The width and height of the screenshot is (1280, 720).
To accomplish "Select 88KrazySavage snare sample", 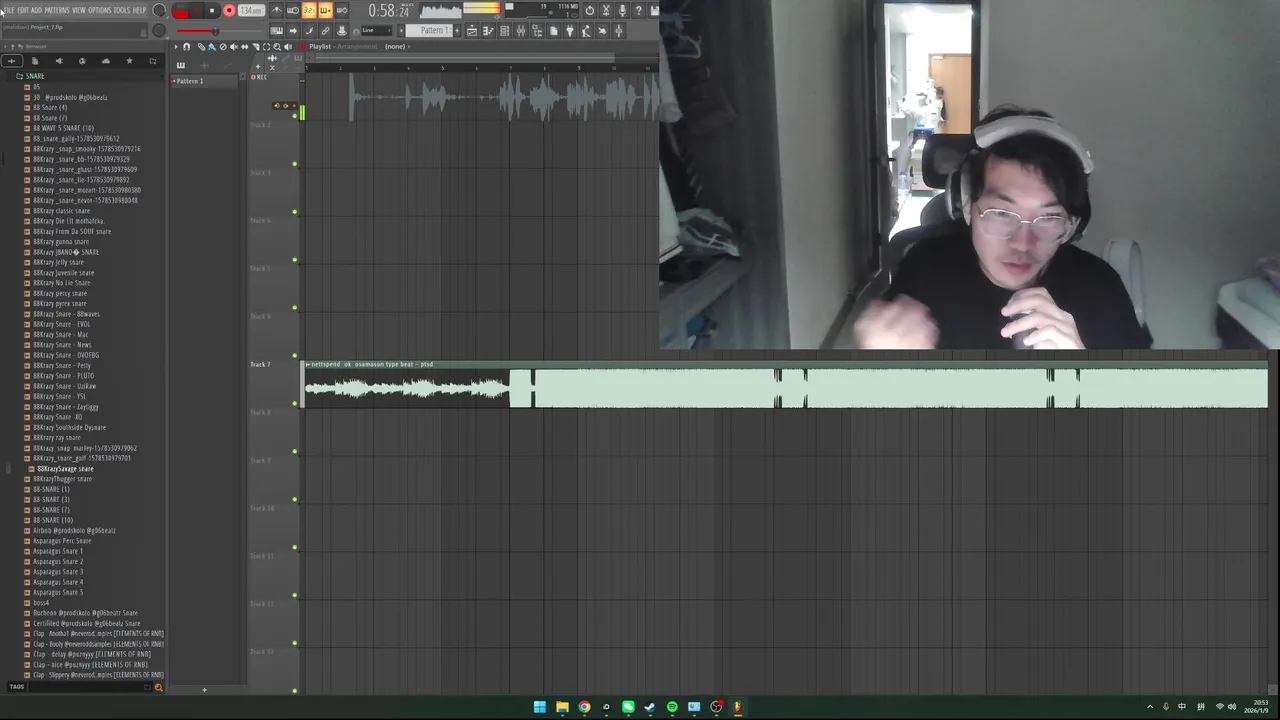I will point(65,468).
